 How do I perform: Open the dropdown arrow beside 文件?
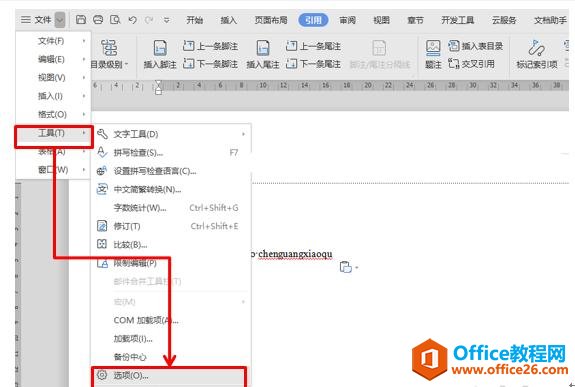pyautogui.click(x=60, y=20)
